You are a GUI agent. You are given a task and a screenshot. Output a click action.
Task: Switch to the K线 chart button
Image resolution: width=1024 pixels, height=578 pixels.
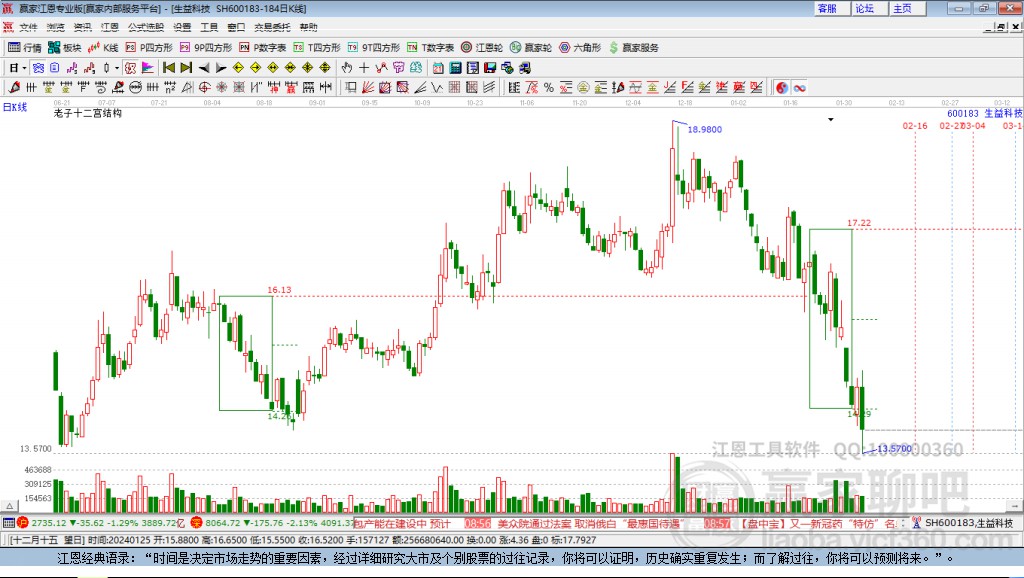[x=103, y=48]
